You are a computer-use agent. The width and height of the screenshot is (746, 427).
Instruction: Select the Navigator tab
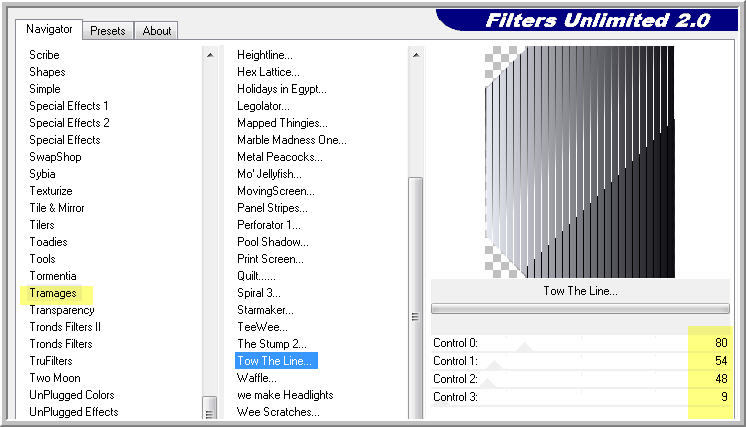pyautogui.click(x=49, y=29)
